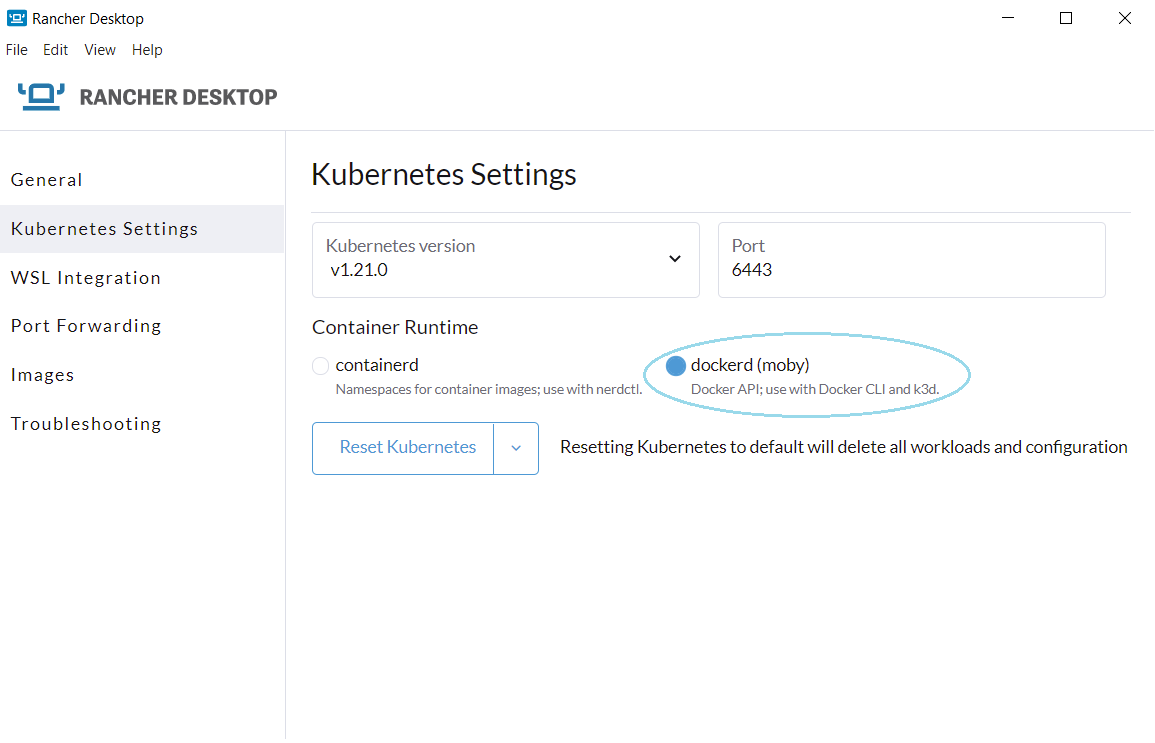The height and width of the screenshot is (743, 1155).
Task: Click the Rancher Desktop logo icon
Action: click(x=40, y=96)
